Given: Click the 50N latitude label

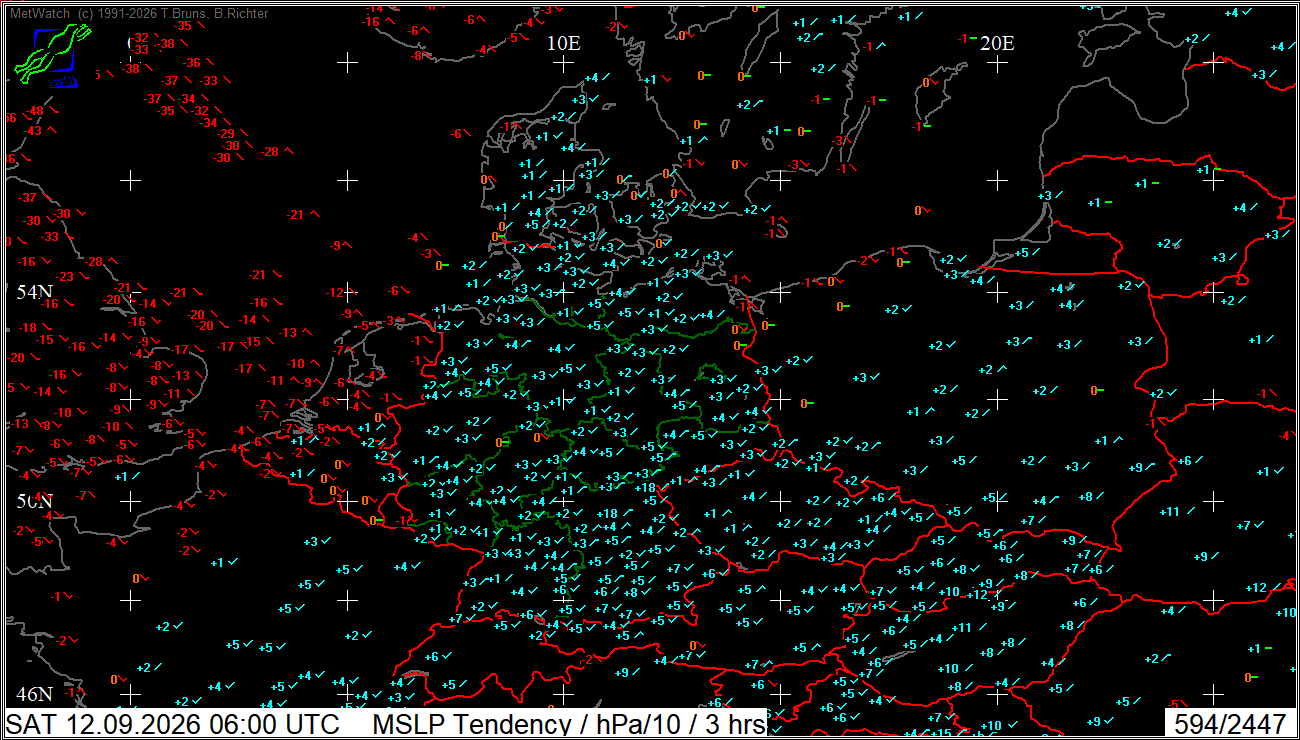Looking at the screenshot, I should 34,500.
